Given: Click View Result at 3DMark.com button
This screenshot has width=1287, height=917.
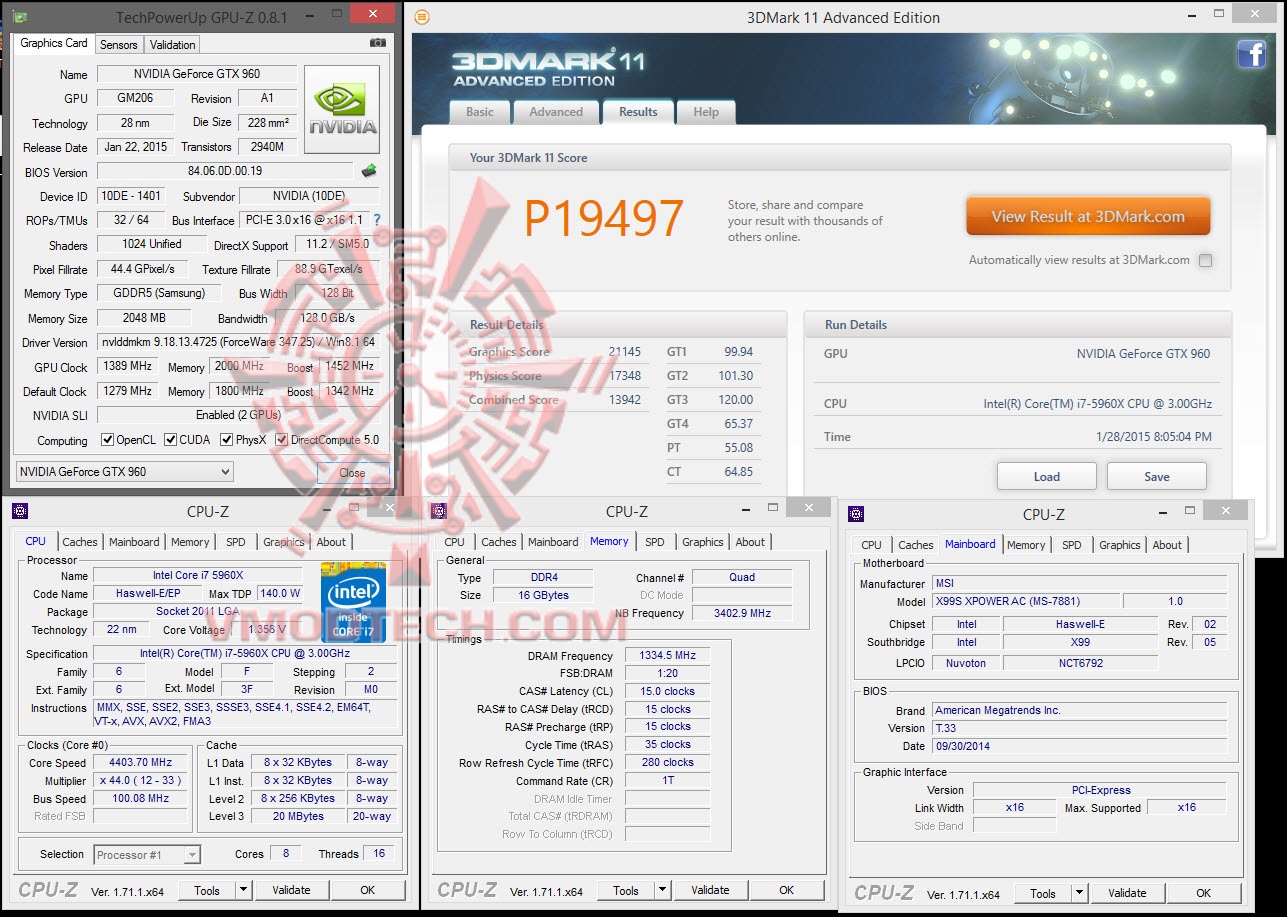Looking at the screenshot, I should coord(1088,216).
